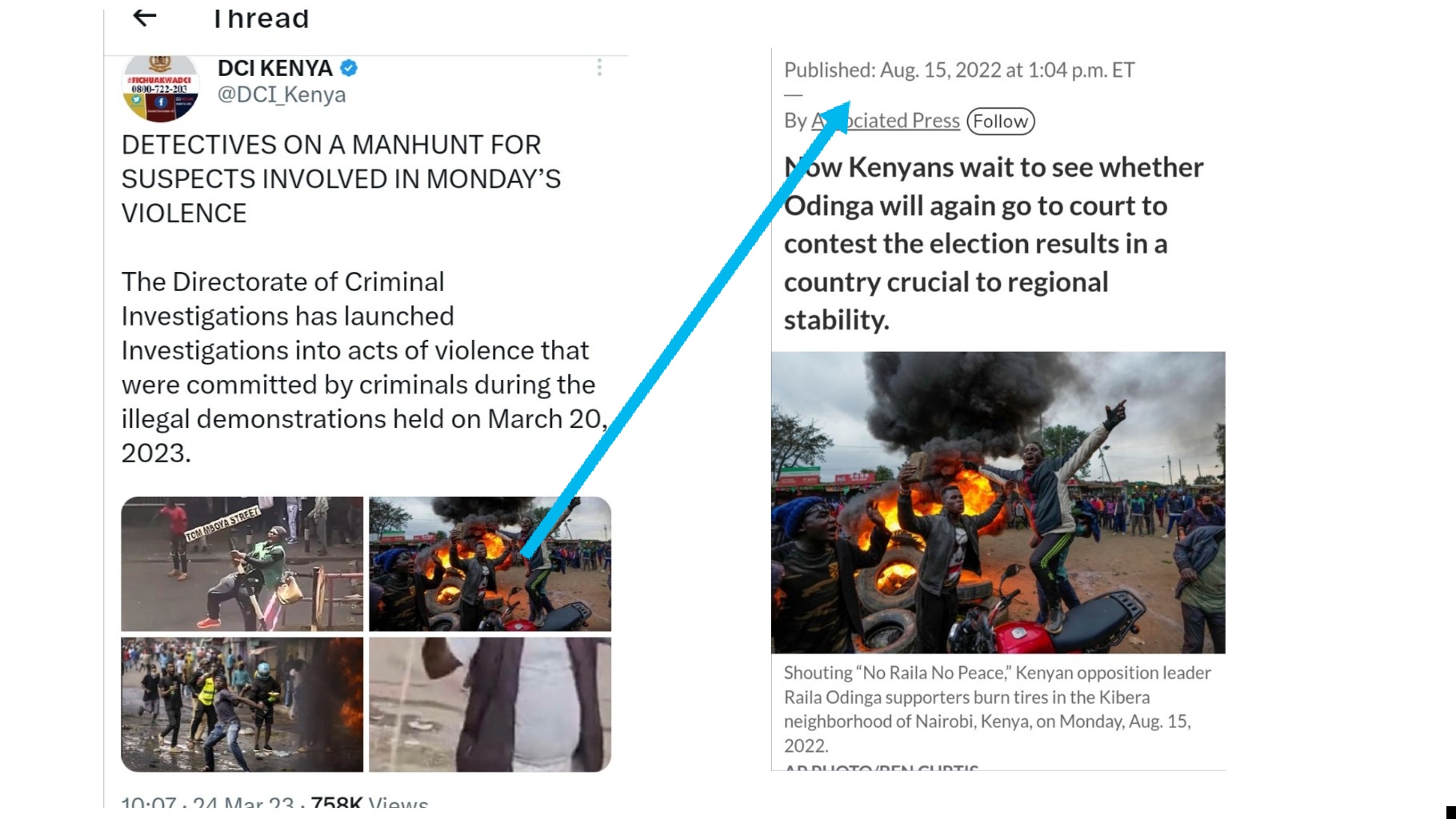The image size is (1456, 819).
Task: Click the DETECTIVES ON A MANHUNT tweet heading
Action: tap(341, 179)
